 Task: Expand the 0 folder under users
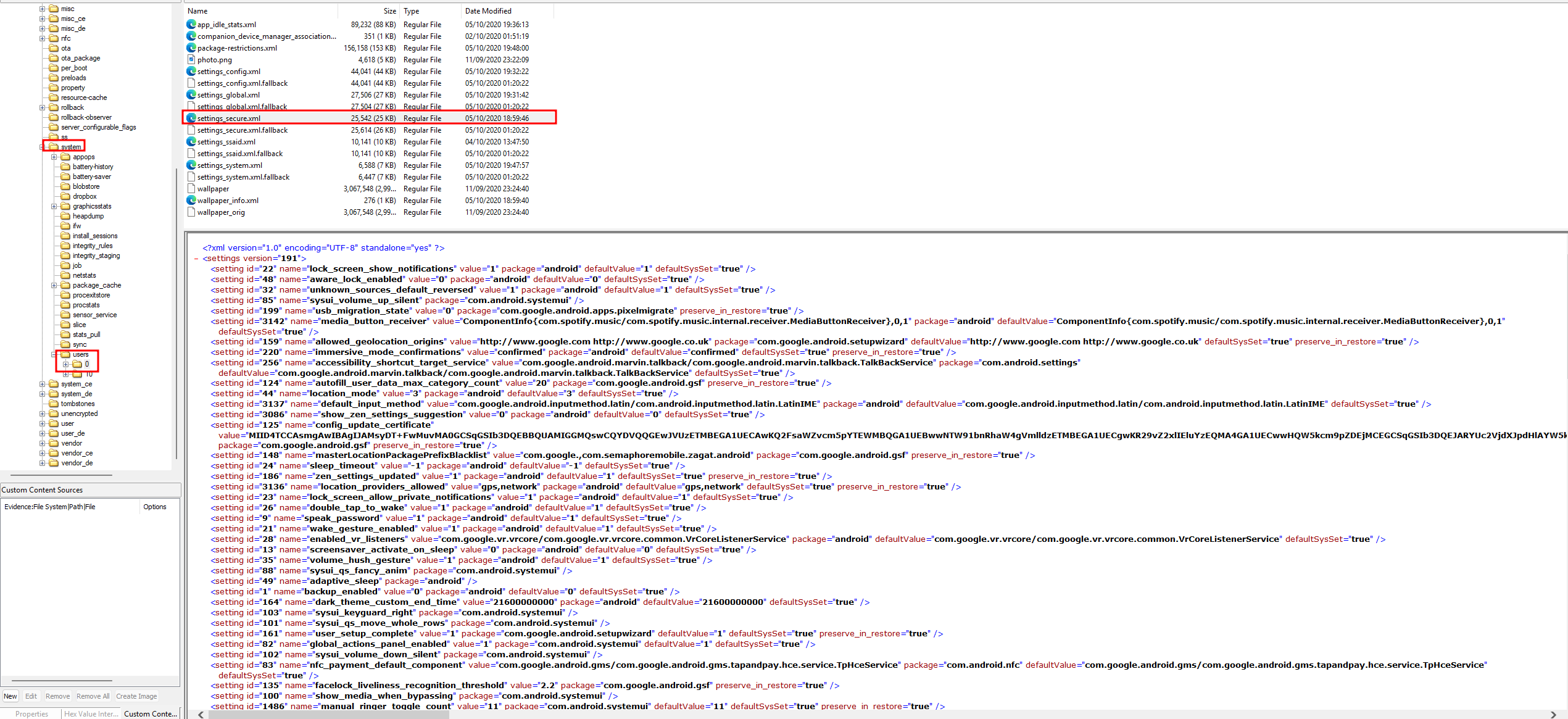point(66,364)
